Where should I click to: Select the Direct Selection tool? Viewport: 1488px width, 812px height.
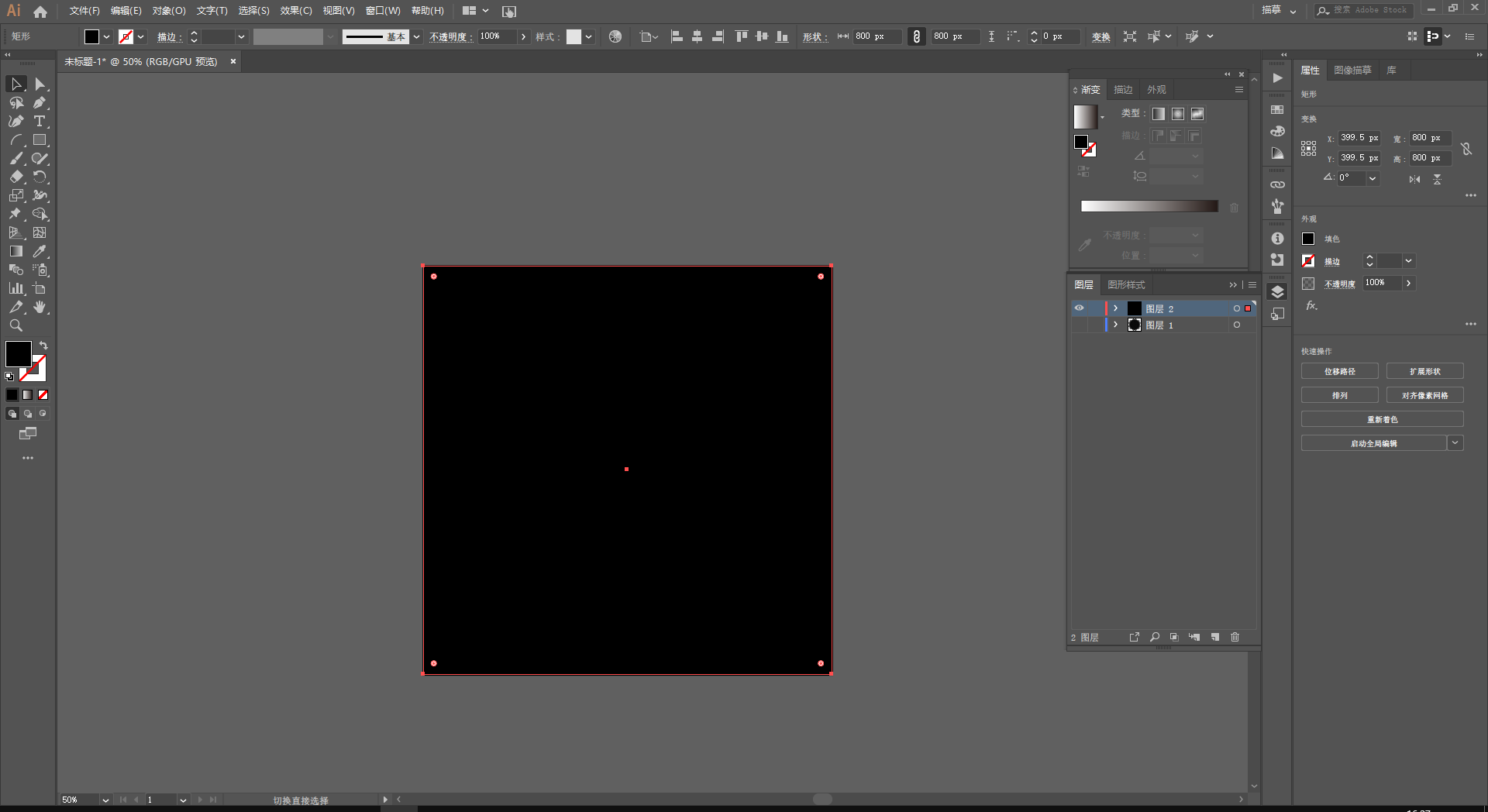click(40, 84)
